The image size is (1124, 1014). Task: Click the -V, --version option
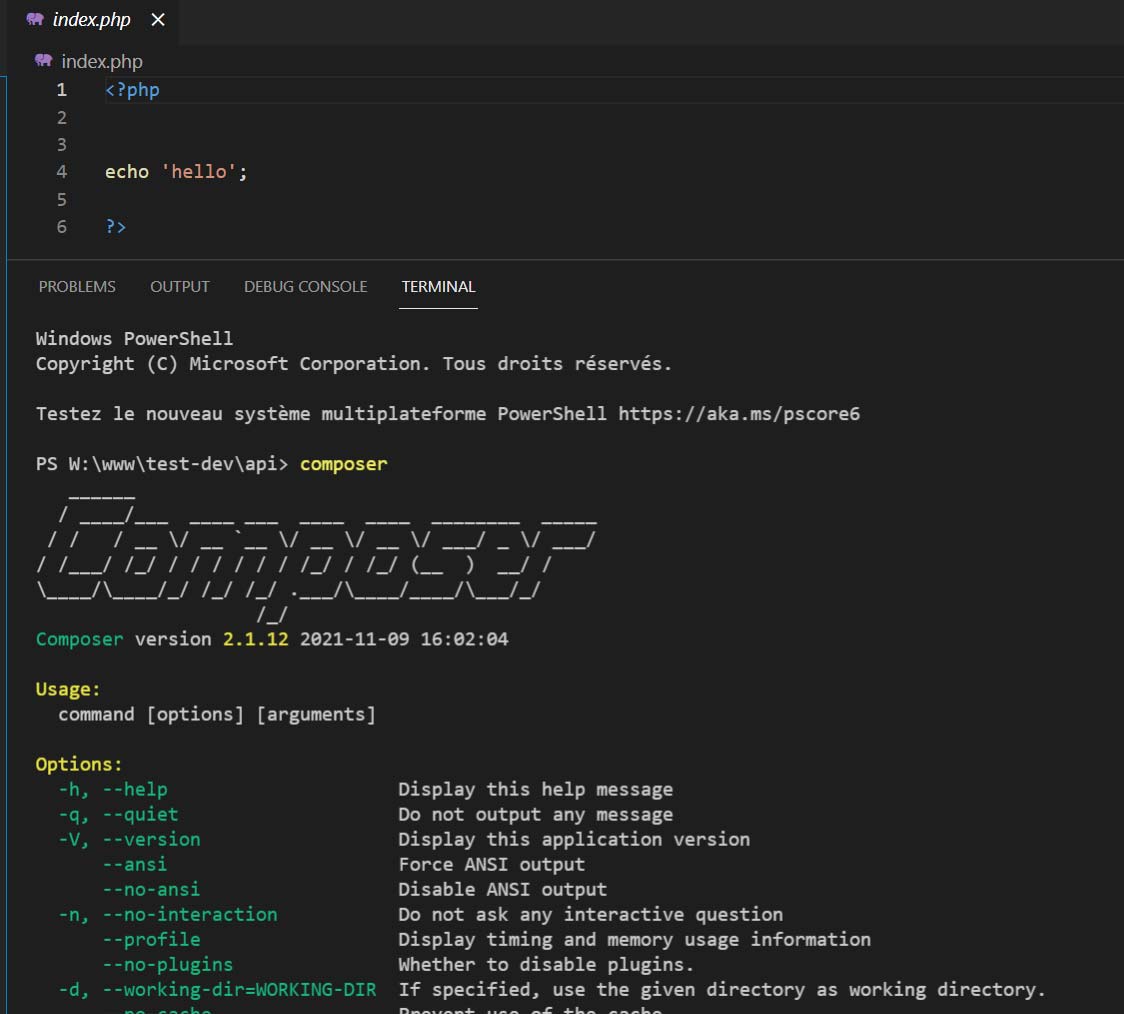129,840
